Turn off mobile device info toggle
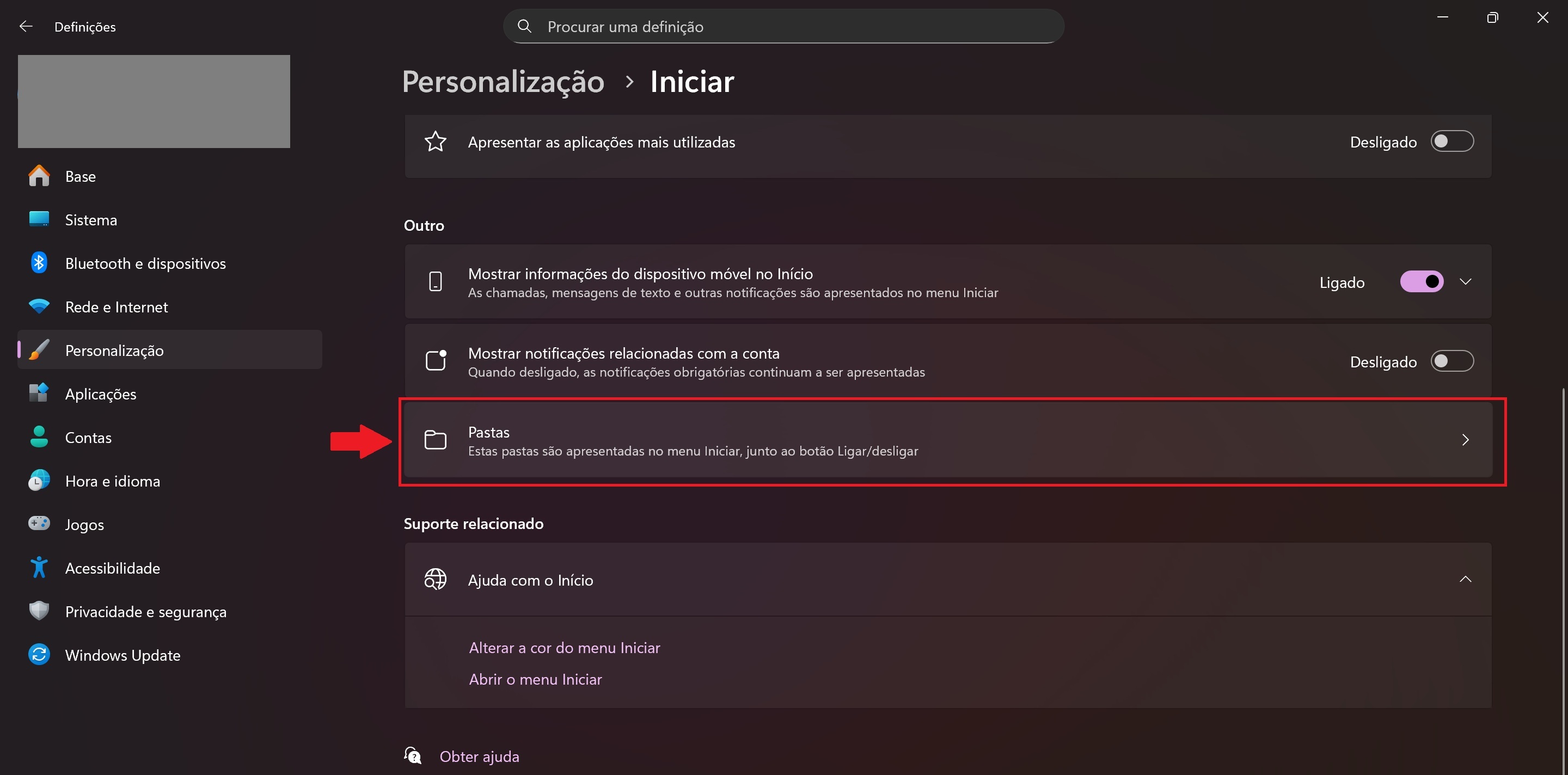 tap(1422, 282)
